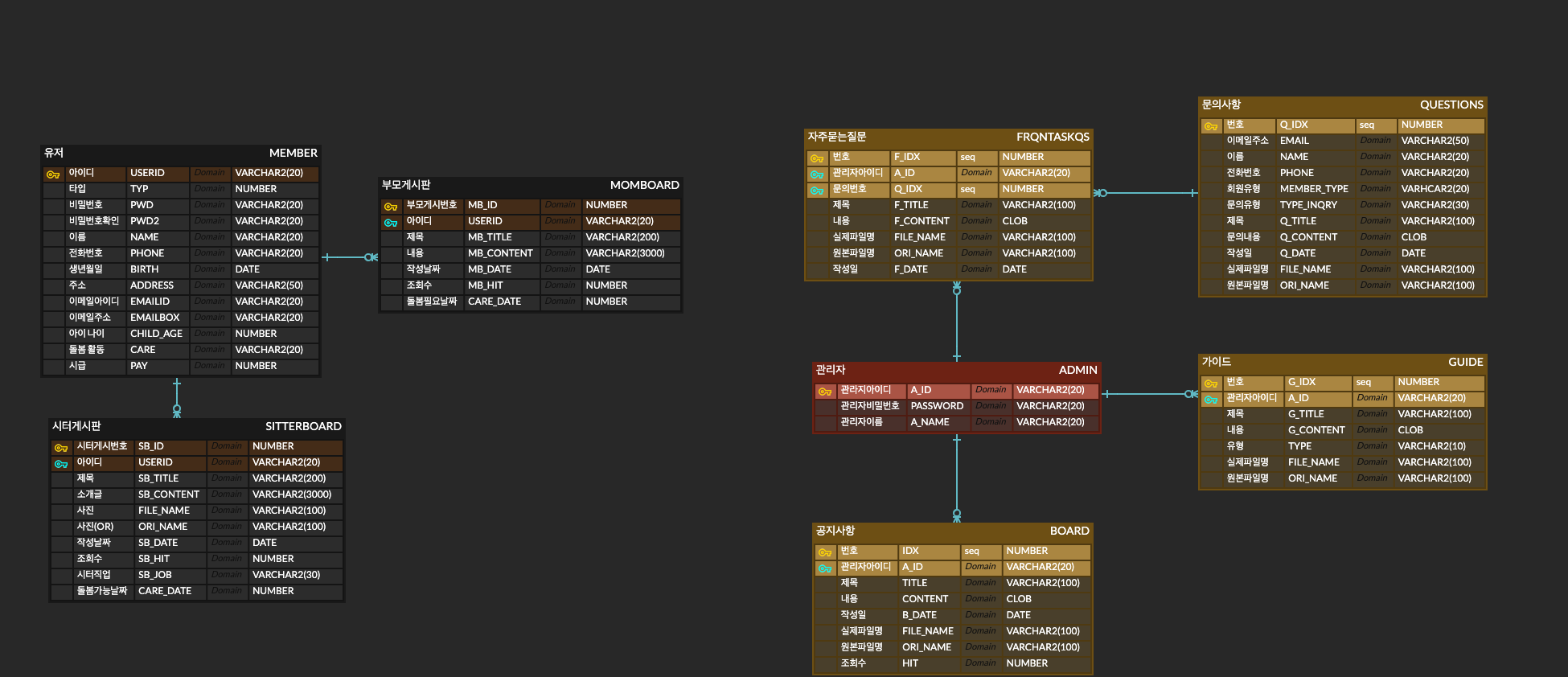
Task: Select the BOARD table title
Action: click(1069, 531)
